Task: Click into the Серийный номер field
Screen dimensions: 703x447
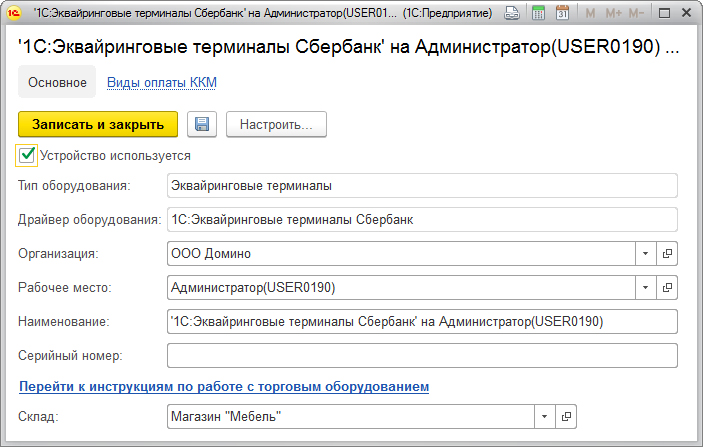Action: tap(421, 355)
